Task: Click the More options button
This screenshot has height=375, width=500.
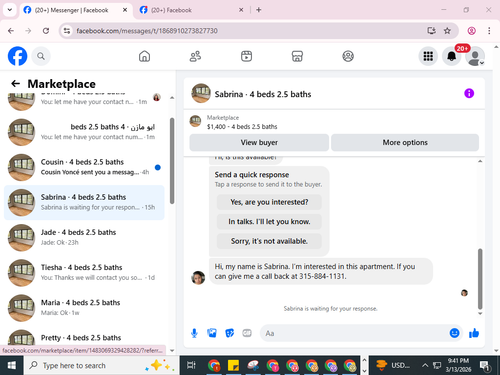Action: (405, 142)
